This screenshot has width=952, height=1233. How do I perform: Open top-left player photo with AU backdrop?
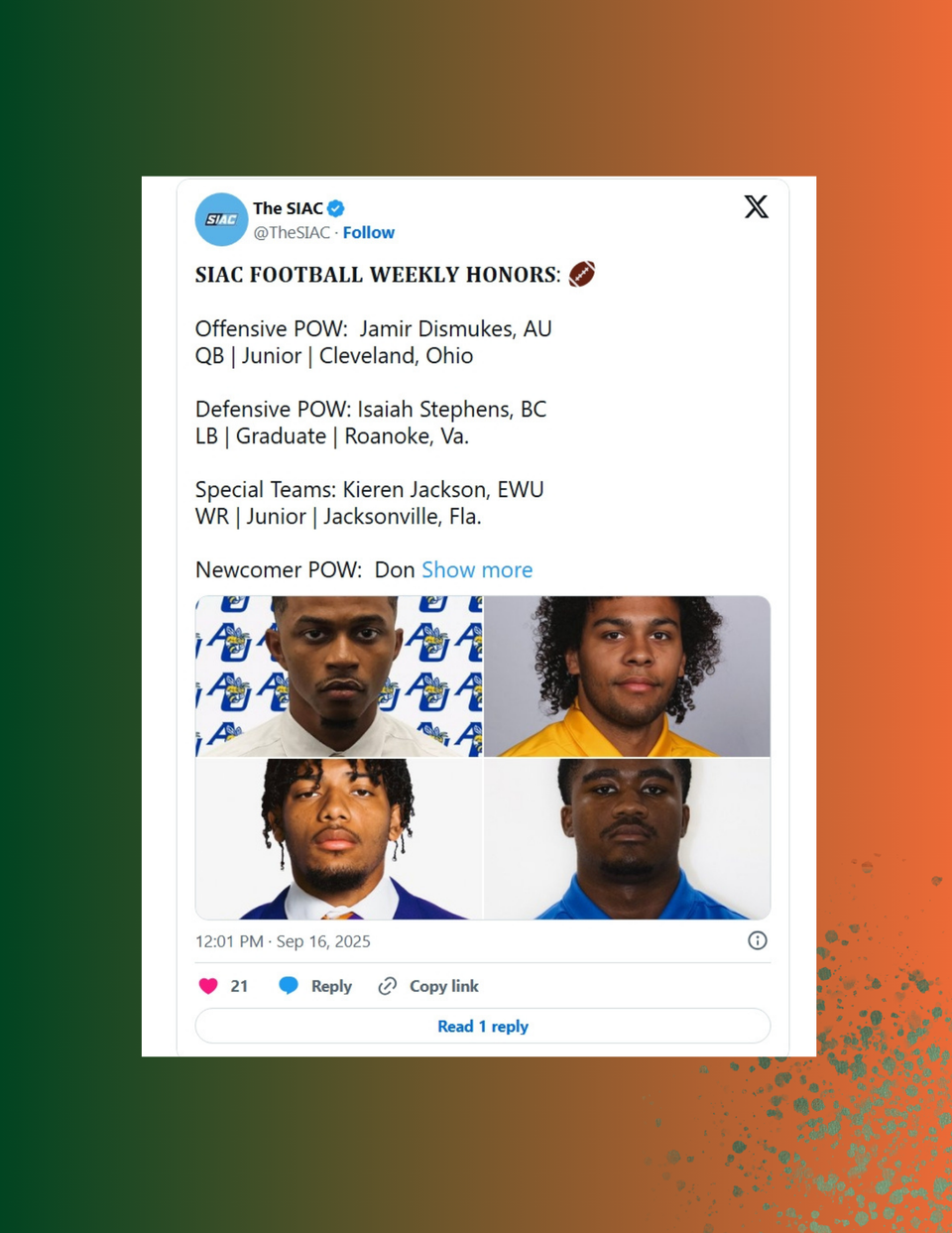(x=339, y=677)
